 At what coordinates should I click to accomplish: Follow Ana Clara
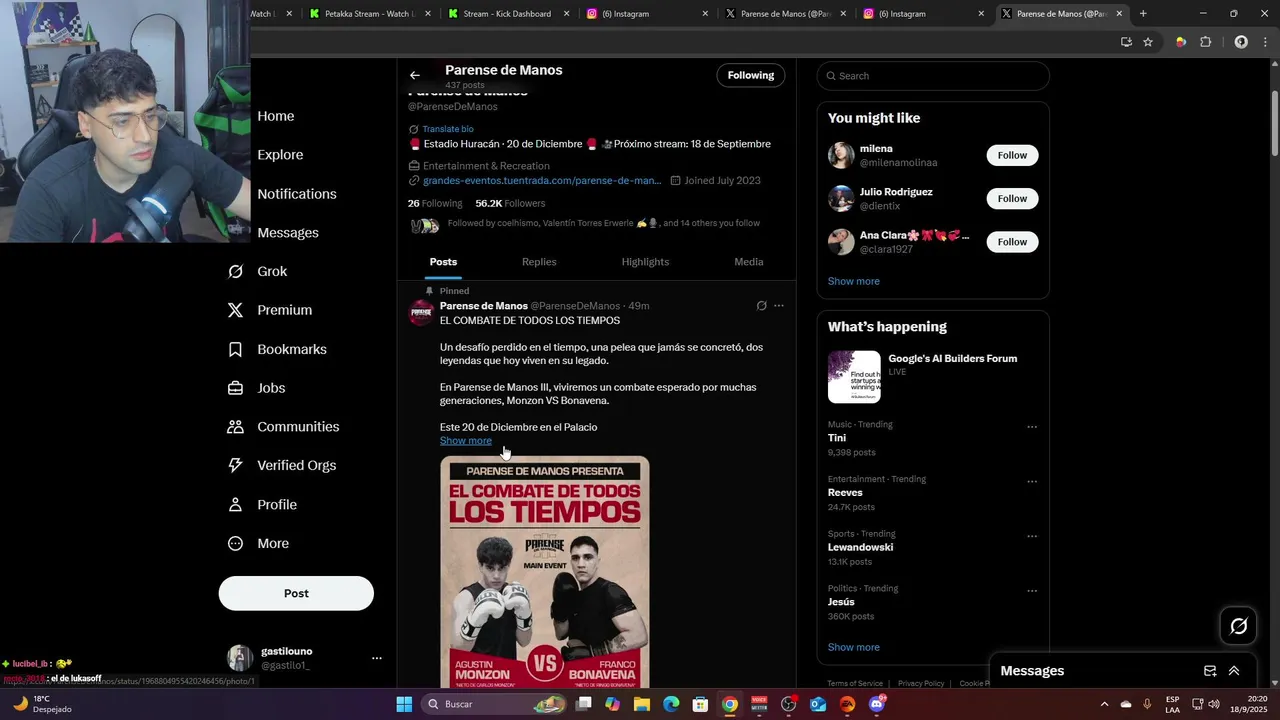click(1012, 242)
